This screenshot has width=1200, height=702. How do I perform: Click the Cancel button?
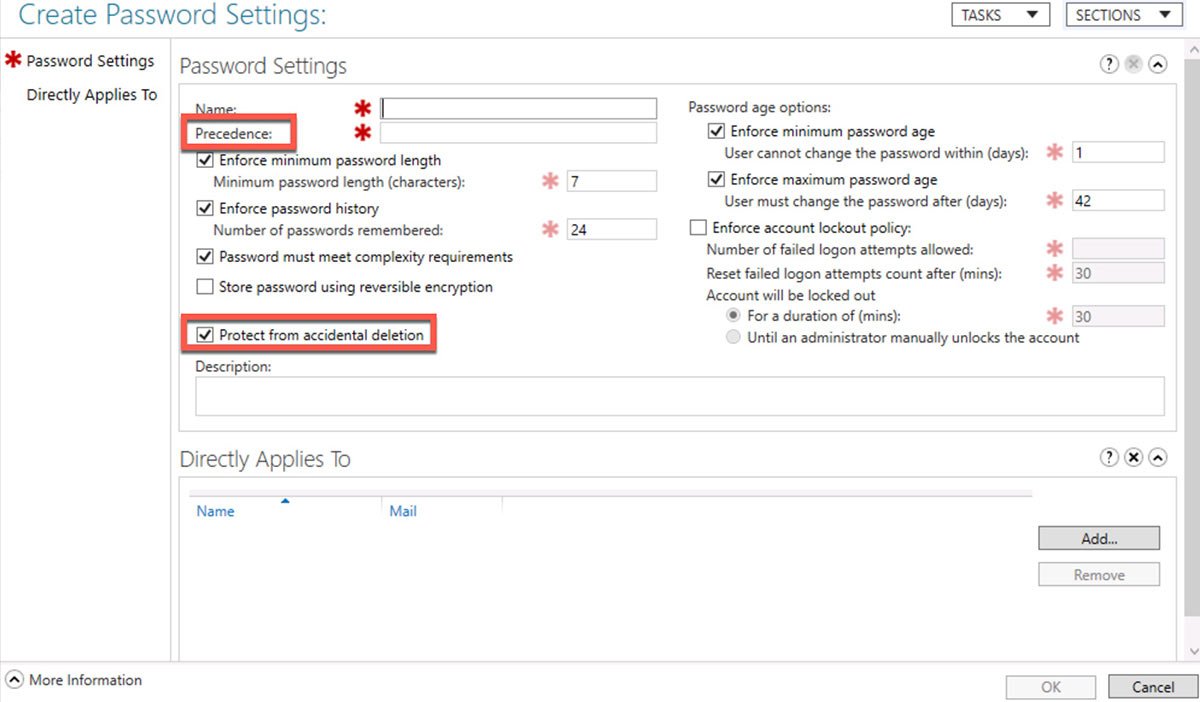(x=1152, y=687)
